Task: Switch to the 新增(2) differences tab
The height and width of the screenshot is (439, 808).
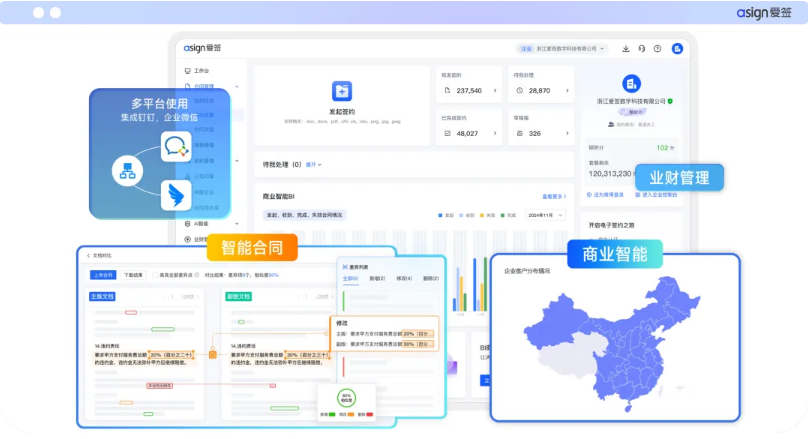Action: (x=377, y=279)
